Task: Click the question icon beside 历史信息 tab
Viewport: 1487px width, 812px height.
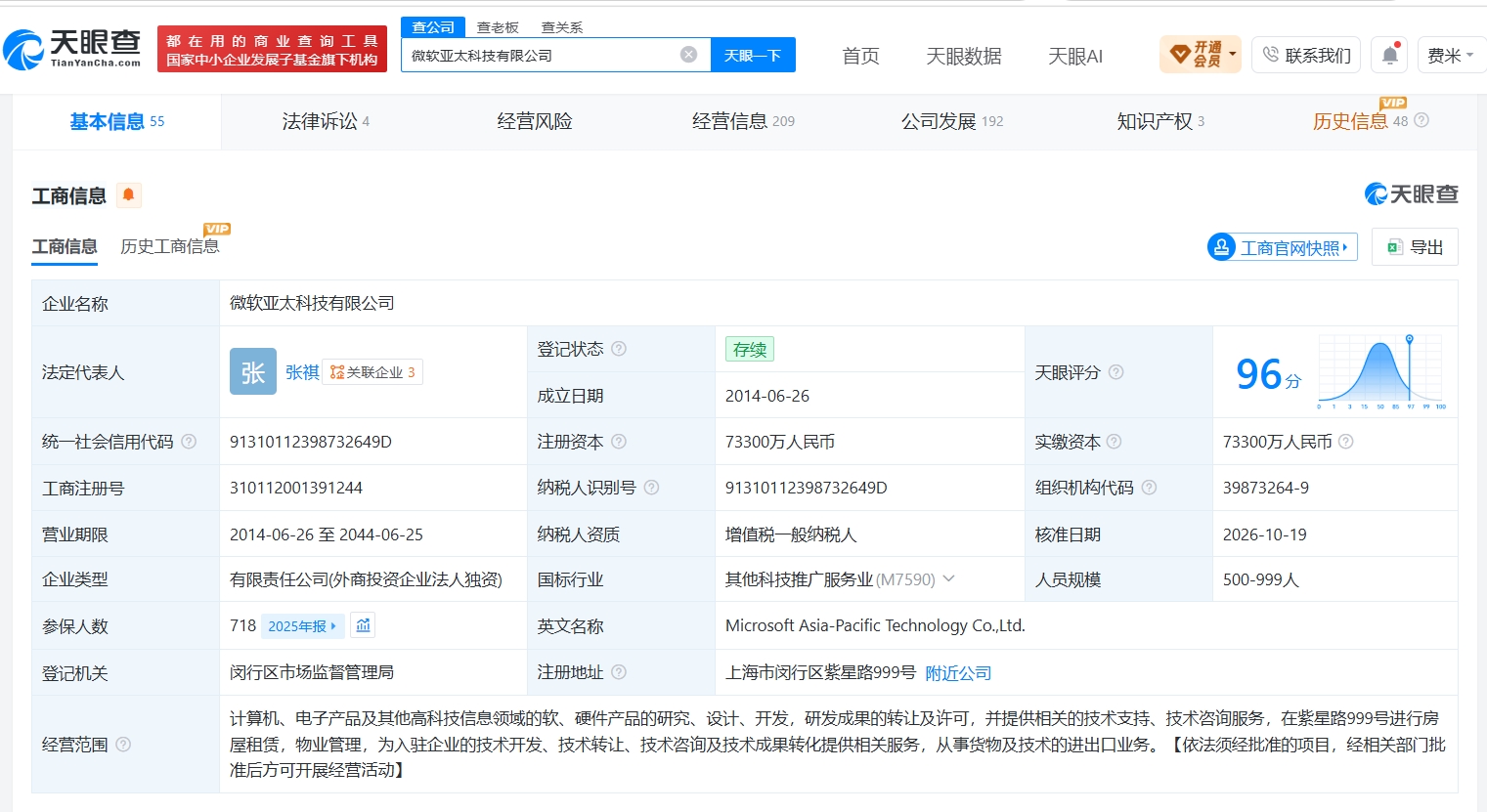Action: click(1421, 120)
